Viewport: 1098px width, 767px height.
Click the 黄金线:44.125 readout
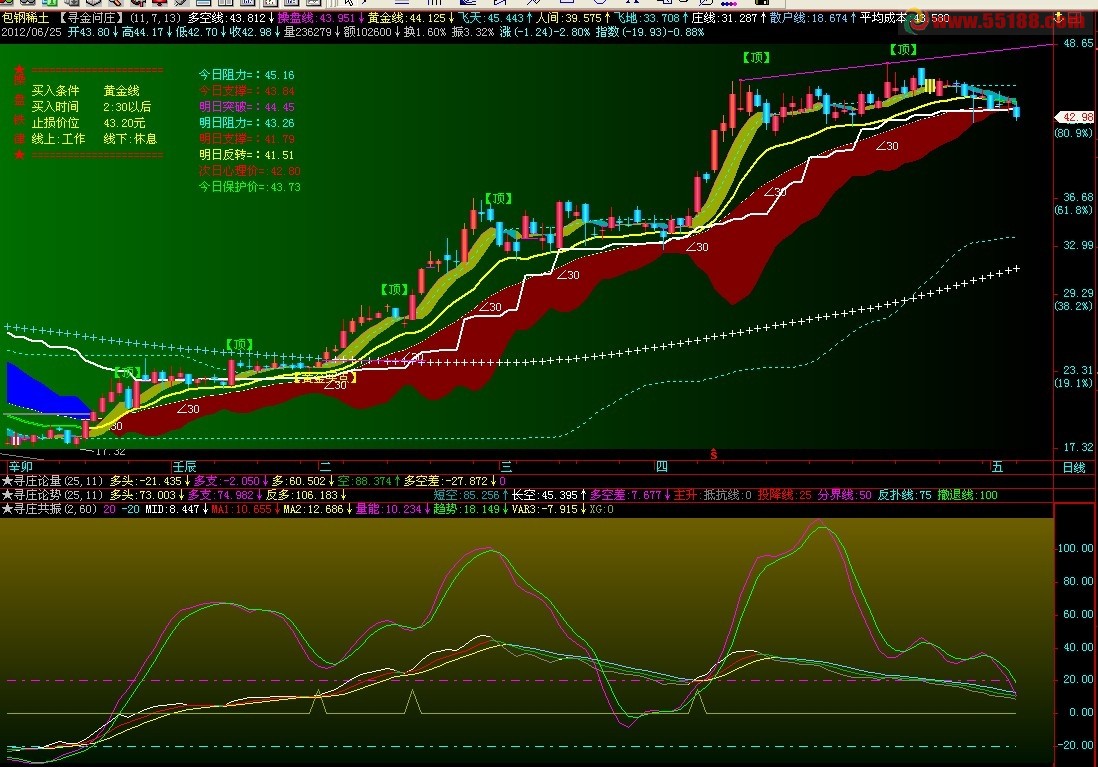coord(406,18)
